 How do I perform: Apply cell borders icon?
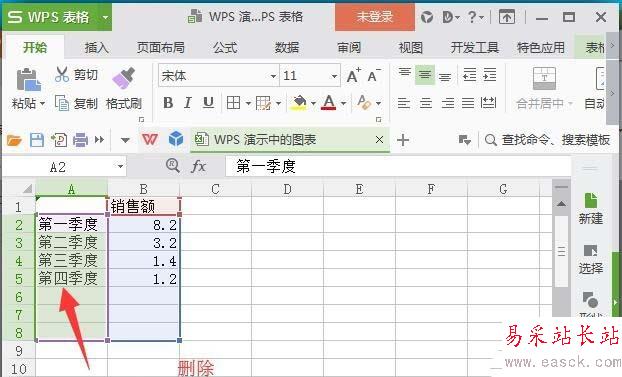point(233,103)
